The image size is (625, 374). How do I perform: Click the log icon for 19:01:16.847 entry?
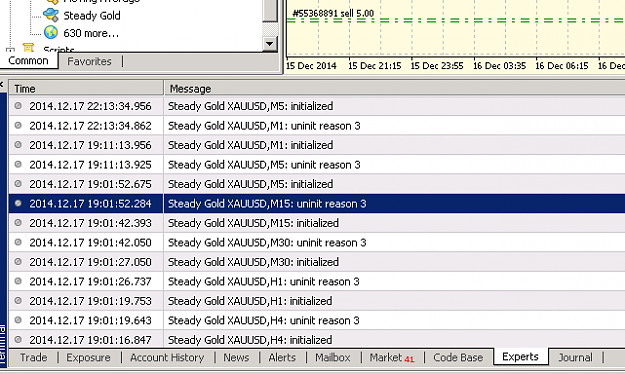18,340
